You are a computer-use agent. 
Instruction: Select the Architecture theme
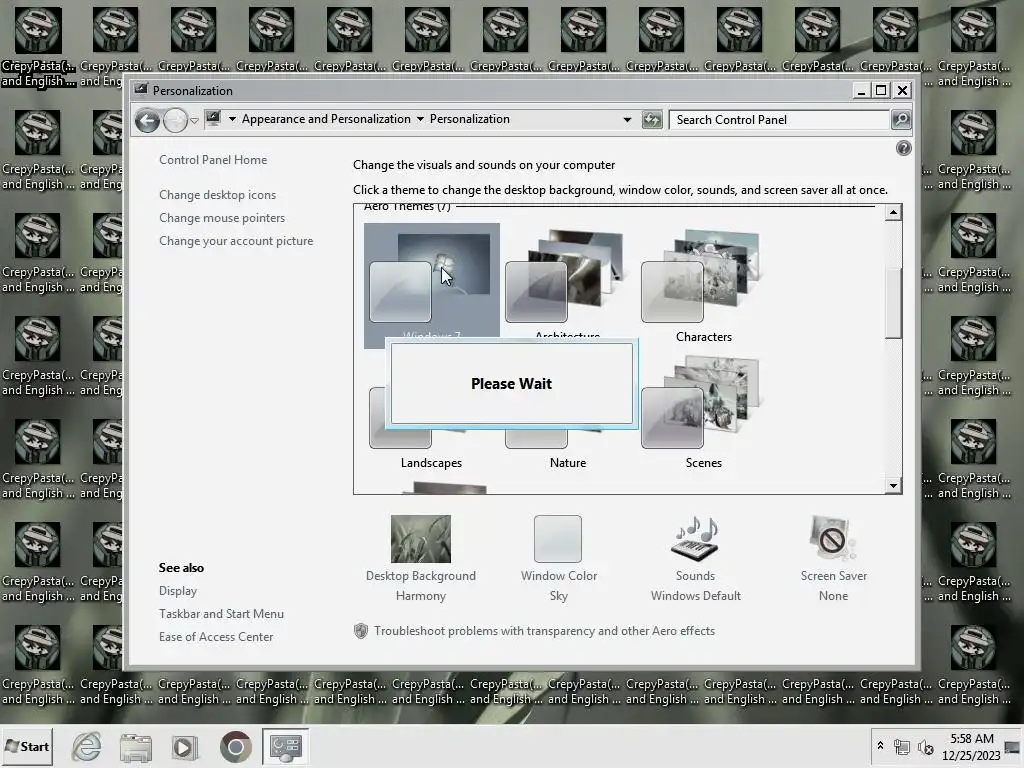point(567,281)
